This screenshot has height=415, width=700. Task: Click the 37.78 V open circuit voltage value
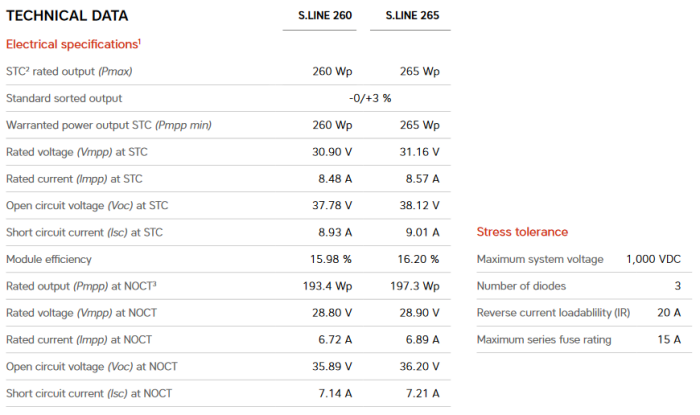(332, 205)
